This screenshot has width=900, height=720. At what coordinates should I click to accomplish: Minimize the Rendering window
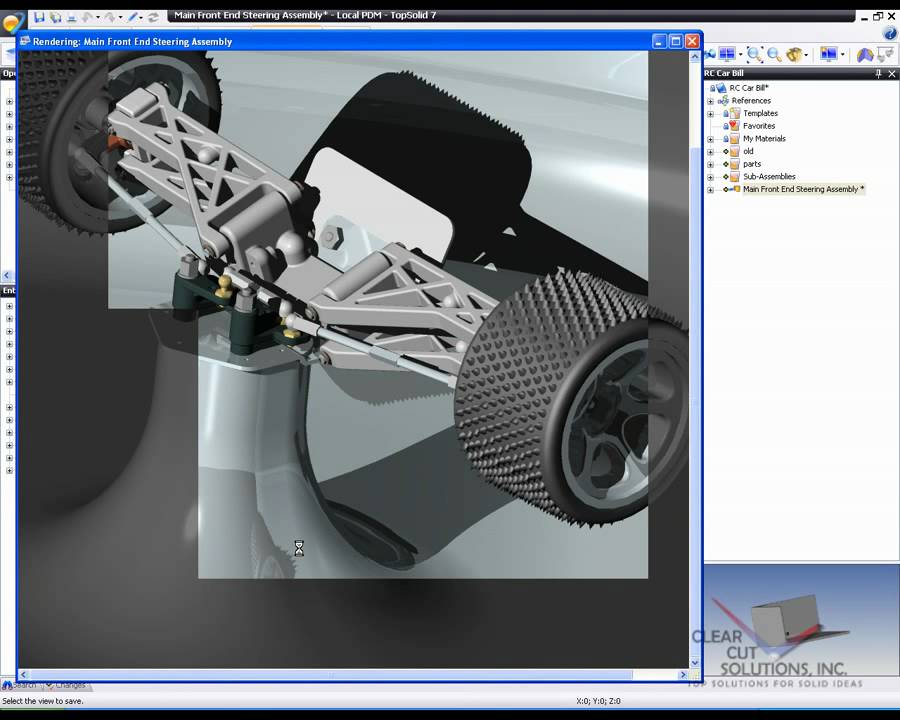tap(660, 41)
